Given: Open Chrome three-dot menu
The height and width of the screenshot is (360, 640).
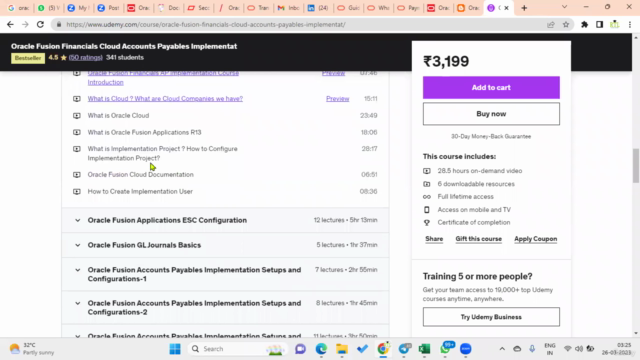Looking at the screenshot, I should tap(630, 24).
